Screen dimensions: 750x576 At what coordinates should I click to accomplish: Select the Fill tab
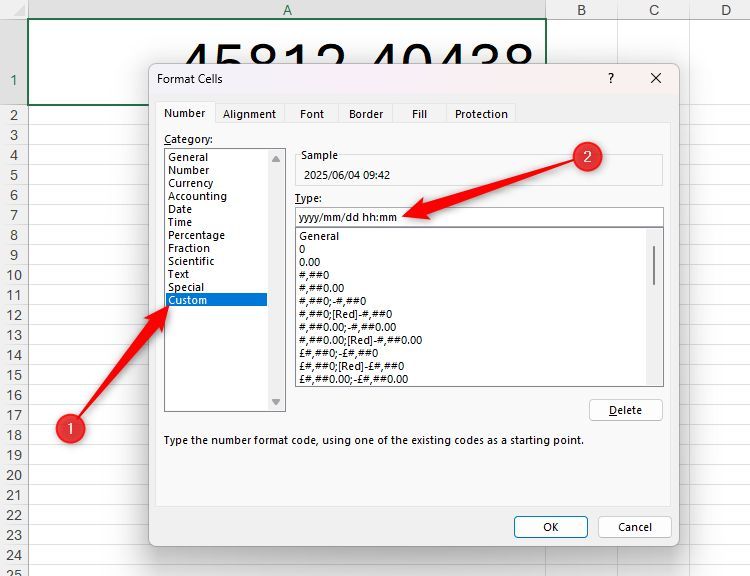[419, 114]
